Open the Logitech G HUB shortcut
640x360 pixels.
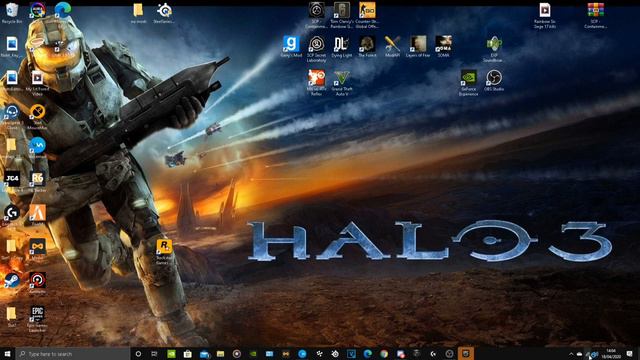[12, 215]
